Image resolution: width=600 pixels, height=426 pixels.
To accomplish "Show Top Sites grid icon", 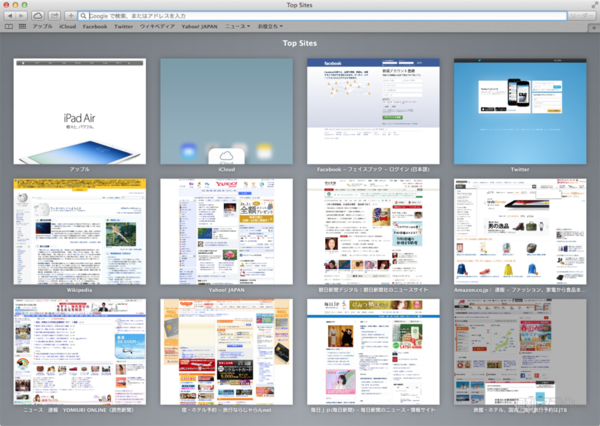I will [x=21, y=27].
